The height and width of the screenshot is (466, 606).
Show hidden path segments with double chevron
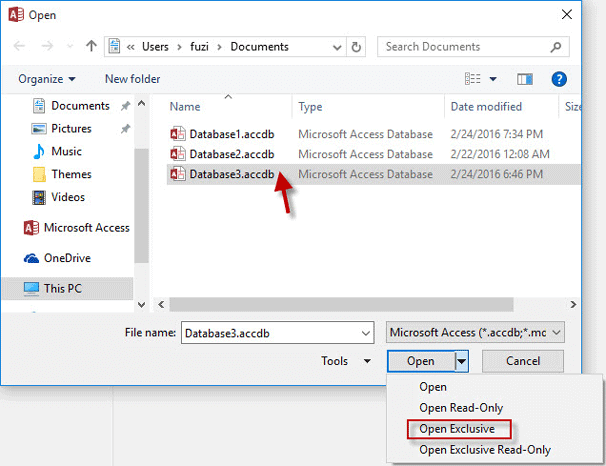tap(131, 47)
